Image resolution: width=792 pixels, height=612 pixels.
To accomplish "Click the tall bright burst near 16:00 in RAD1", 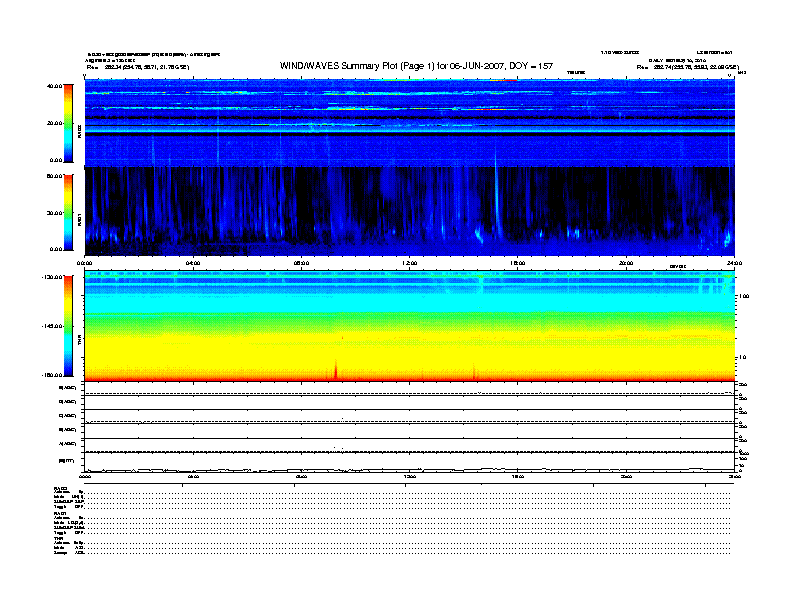I will (x=497, y=197).
